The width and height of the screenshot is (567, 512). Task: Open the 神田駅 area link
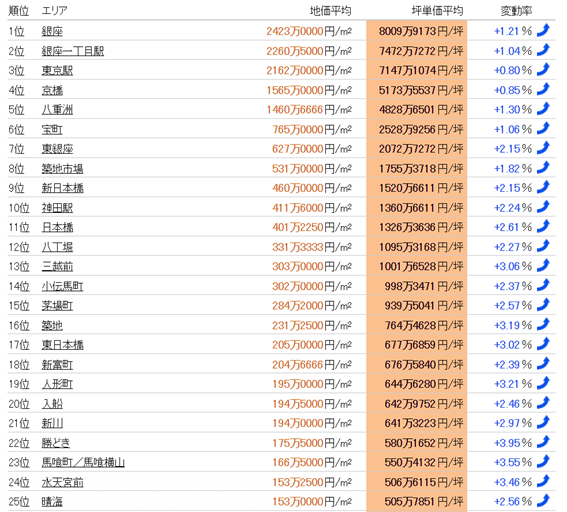[57, 208]
